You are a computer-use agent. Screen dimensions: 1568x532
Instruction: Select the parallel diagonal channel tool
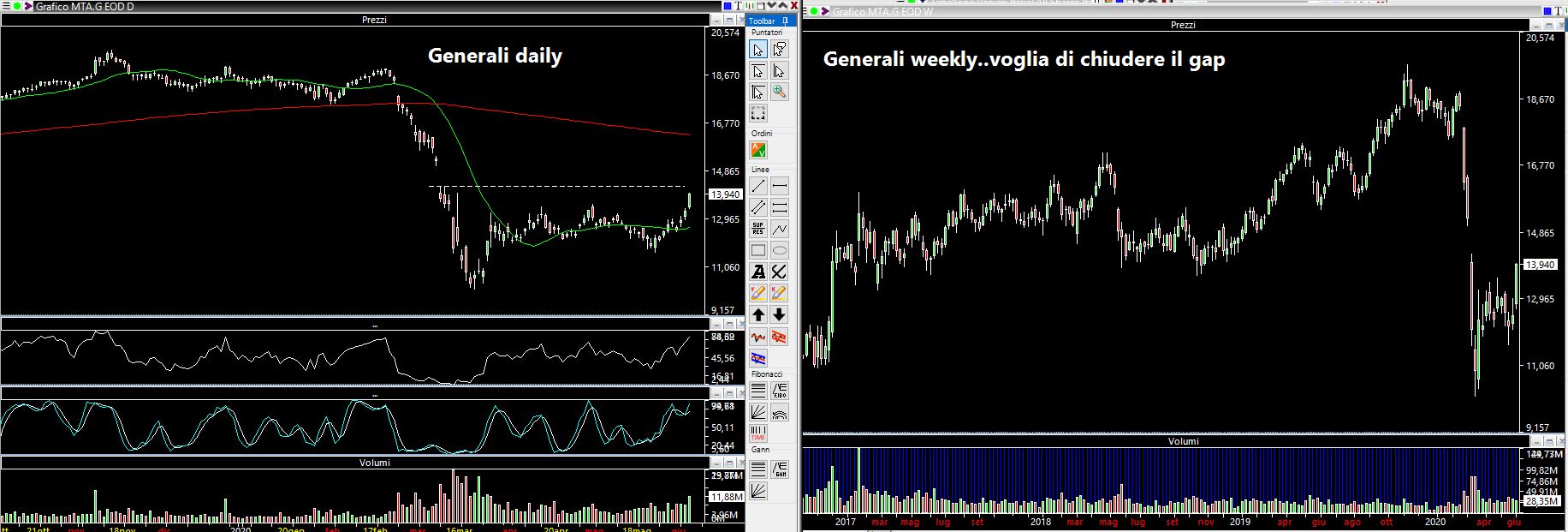[x=758, y=207]
